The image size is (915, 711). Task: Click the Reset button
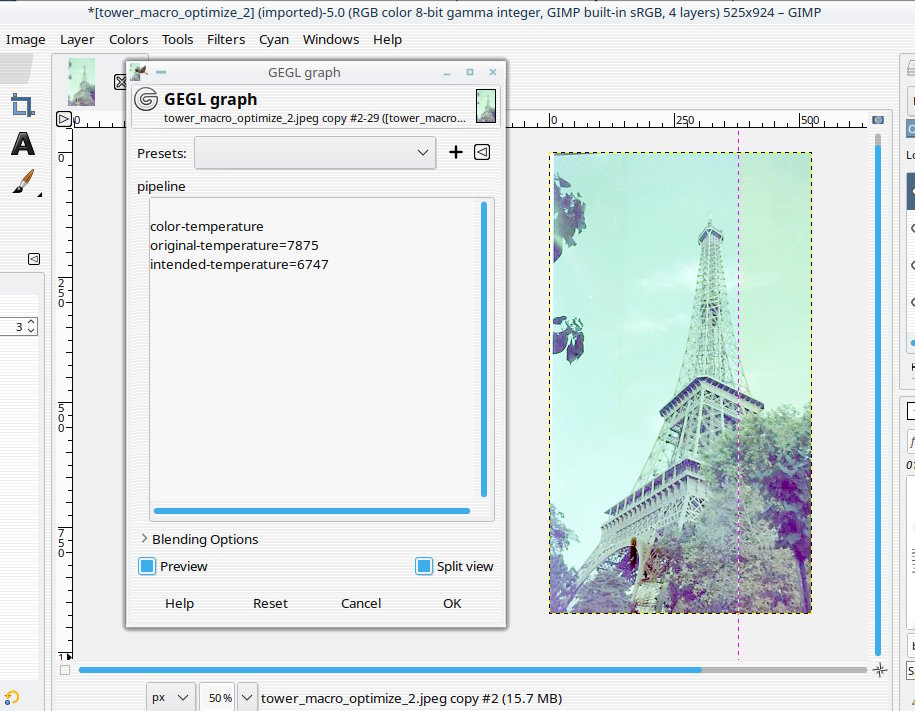(270, 604)
